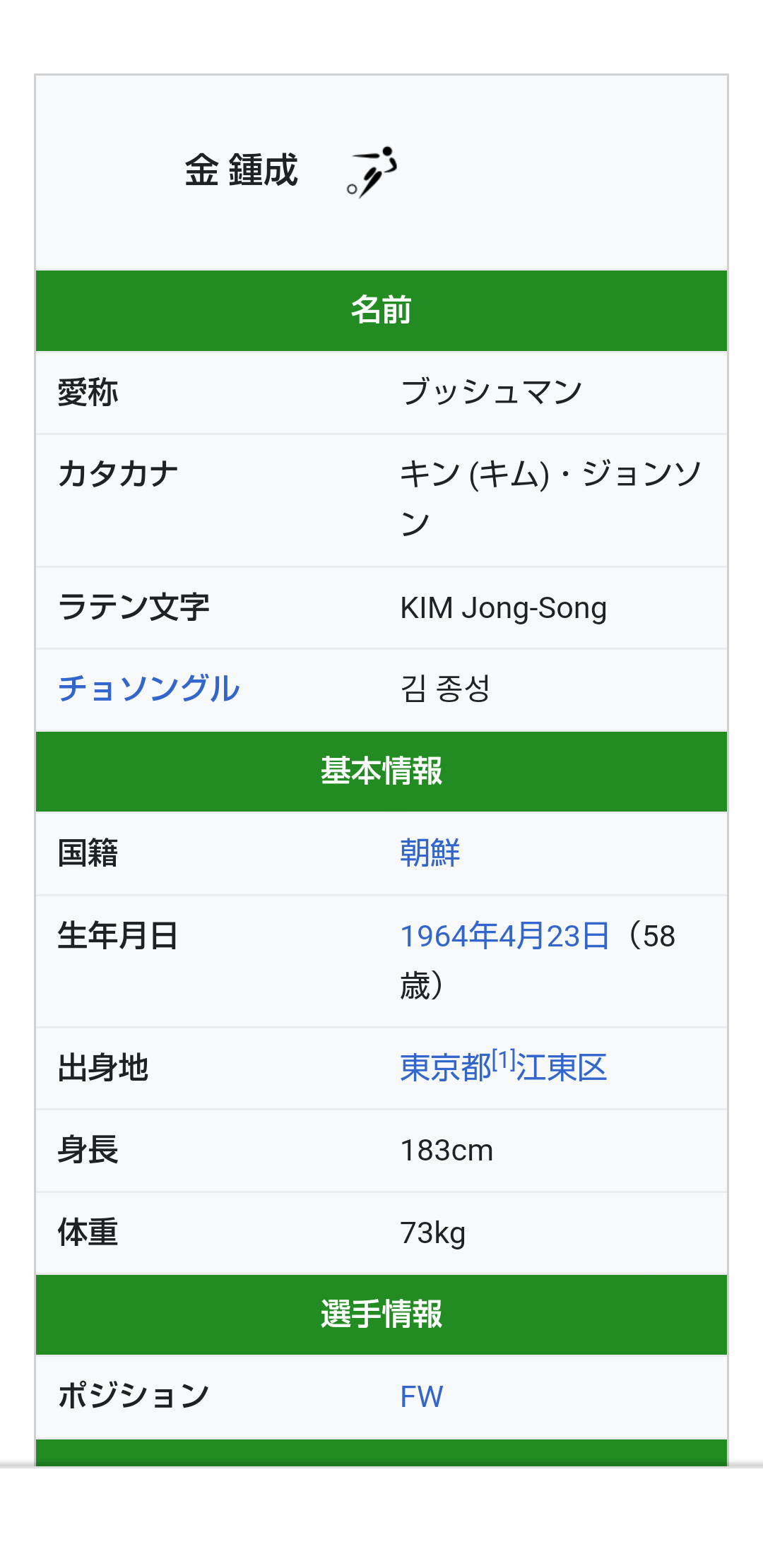763x1568 pixels.
Task: Click the 183cm height value
Action: coord(446,1151)
